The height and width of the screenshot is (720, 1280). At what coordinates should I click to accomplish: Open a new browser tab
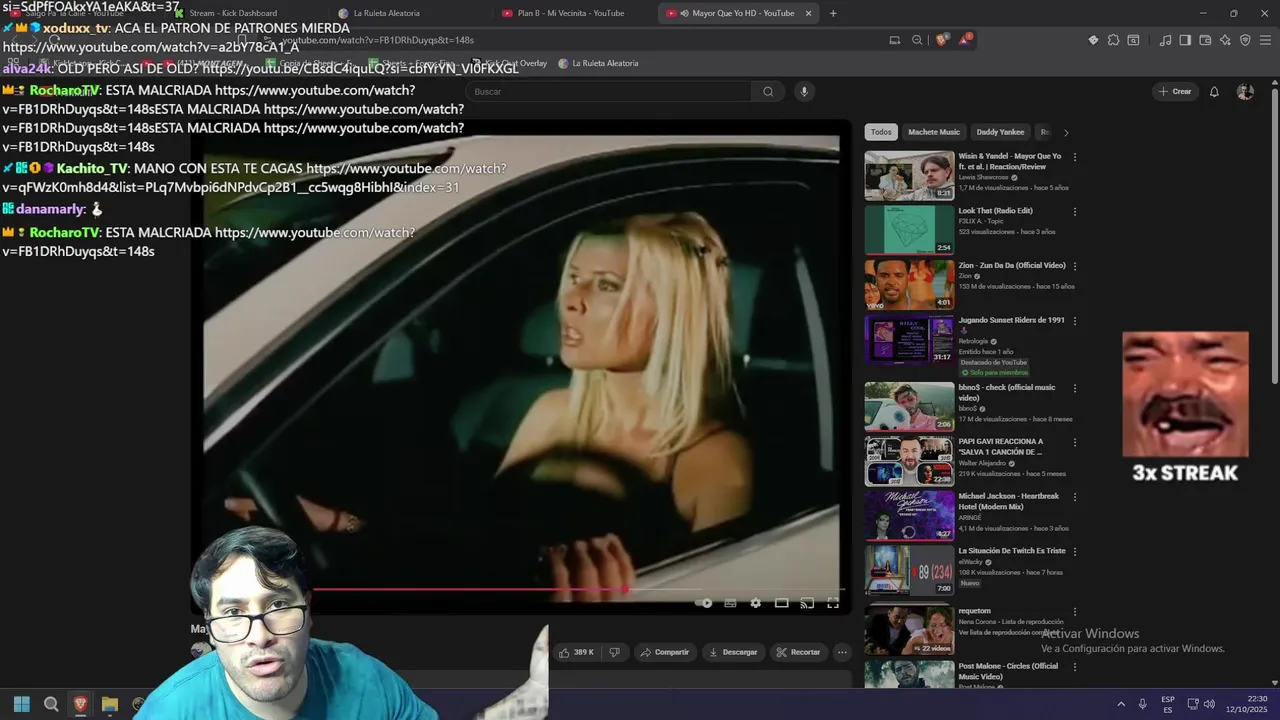[x=833, y=13]
